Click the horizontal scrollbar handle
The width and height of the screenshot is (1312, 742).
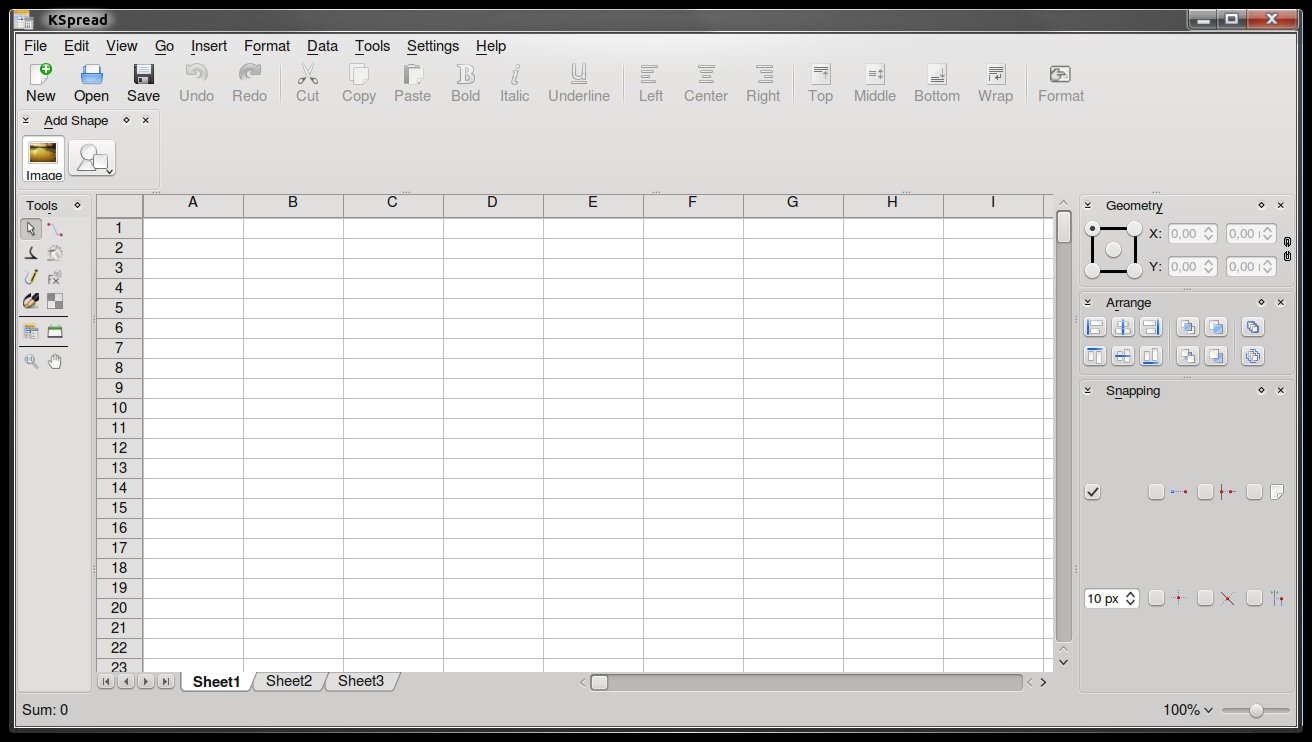point(599,682)
